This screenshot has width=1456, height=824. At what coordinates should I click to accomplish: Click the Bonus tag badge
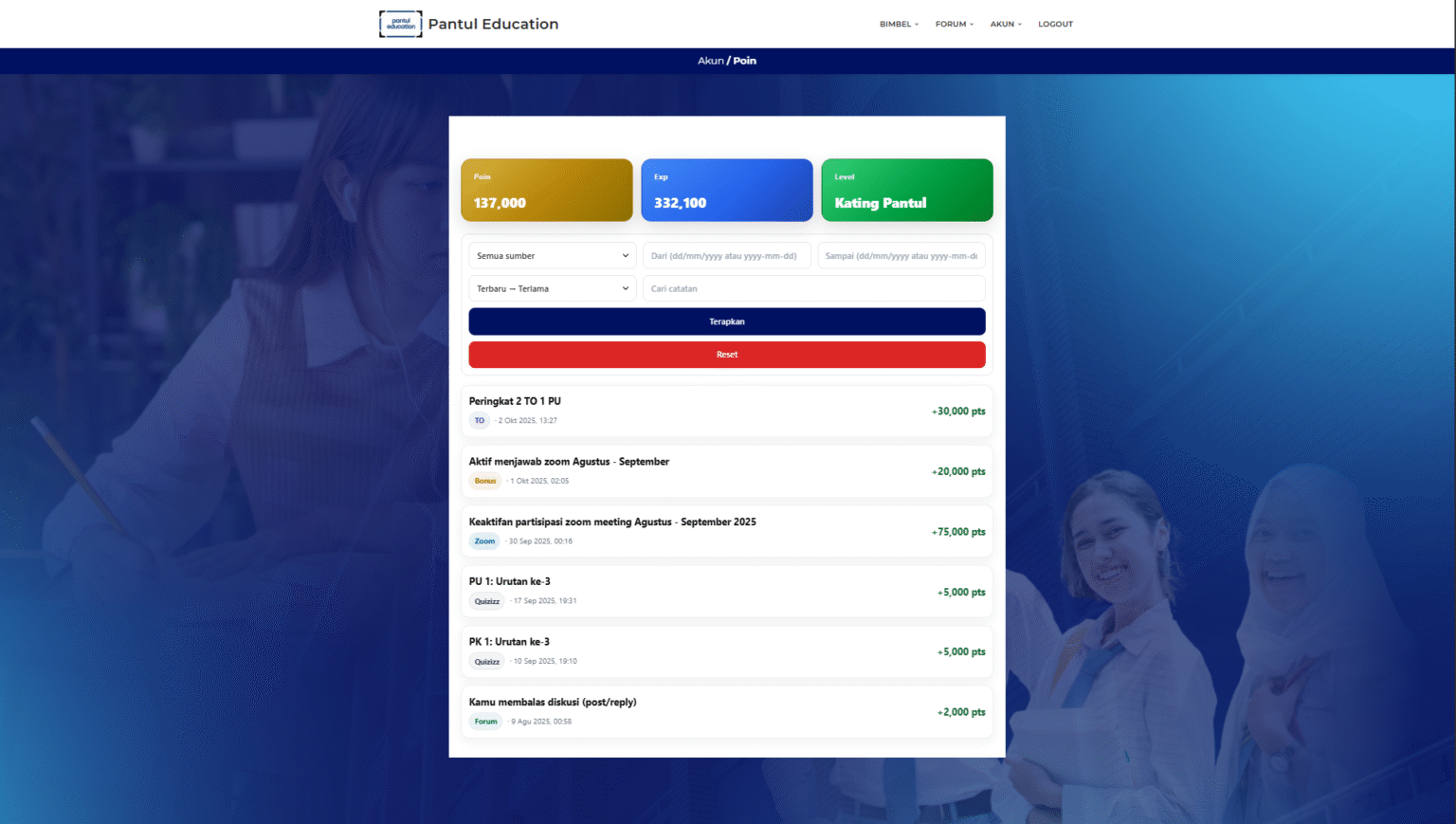(x=485, y=482)
